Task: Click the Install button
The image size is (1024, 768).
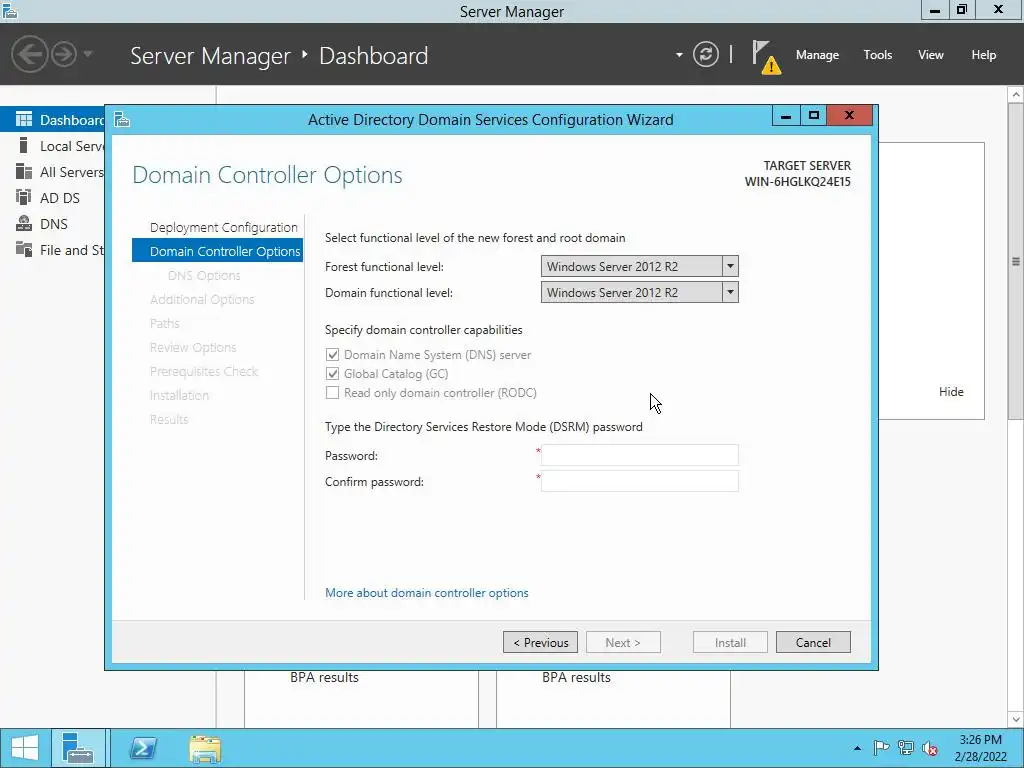Action: [x=730, y=642]
